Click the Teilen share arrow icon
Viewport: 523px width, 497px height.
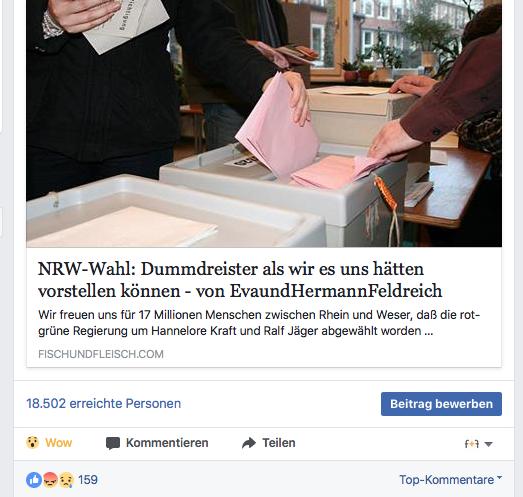tap(249, 443)
